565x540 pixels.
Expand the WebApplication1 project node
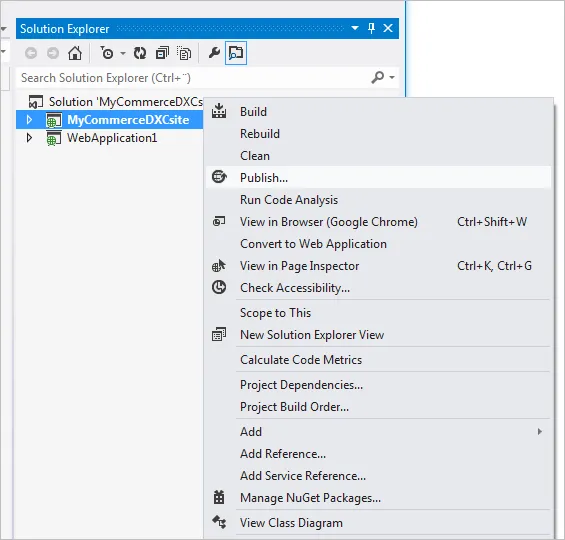point(30,138)
